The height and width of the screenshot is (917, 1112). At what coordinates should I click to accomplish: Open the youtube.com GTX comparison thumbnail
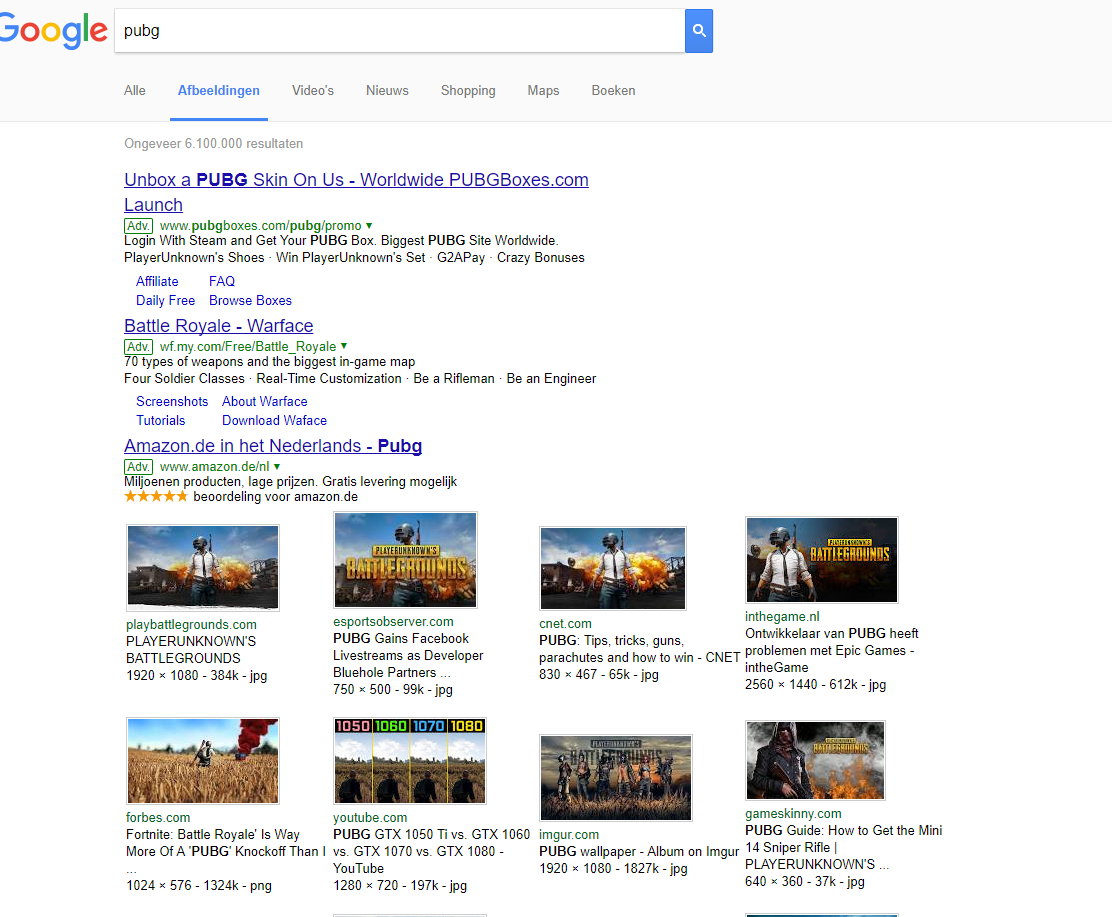(x=410, y=760)
